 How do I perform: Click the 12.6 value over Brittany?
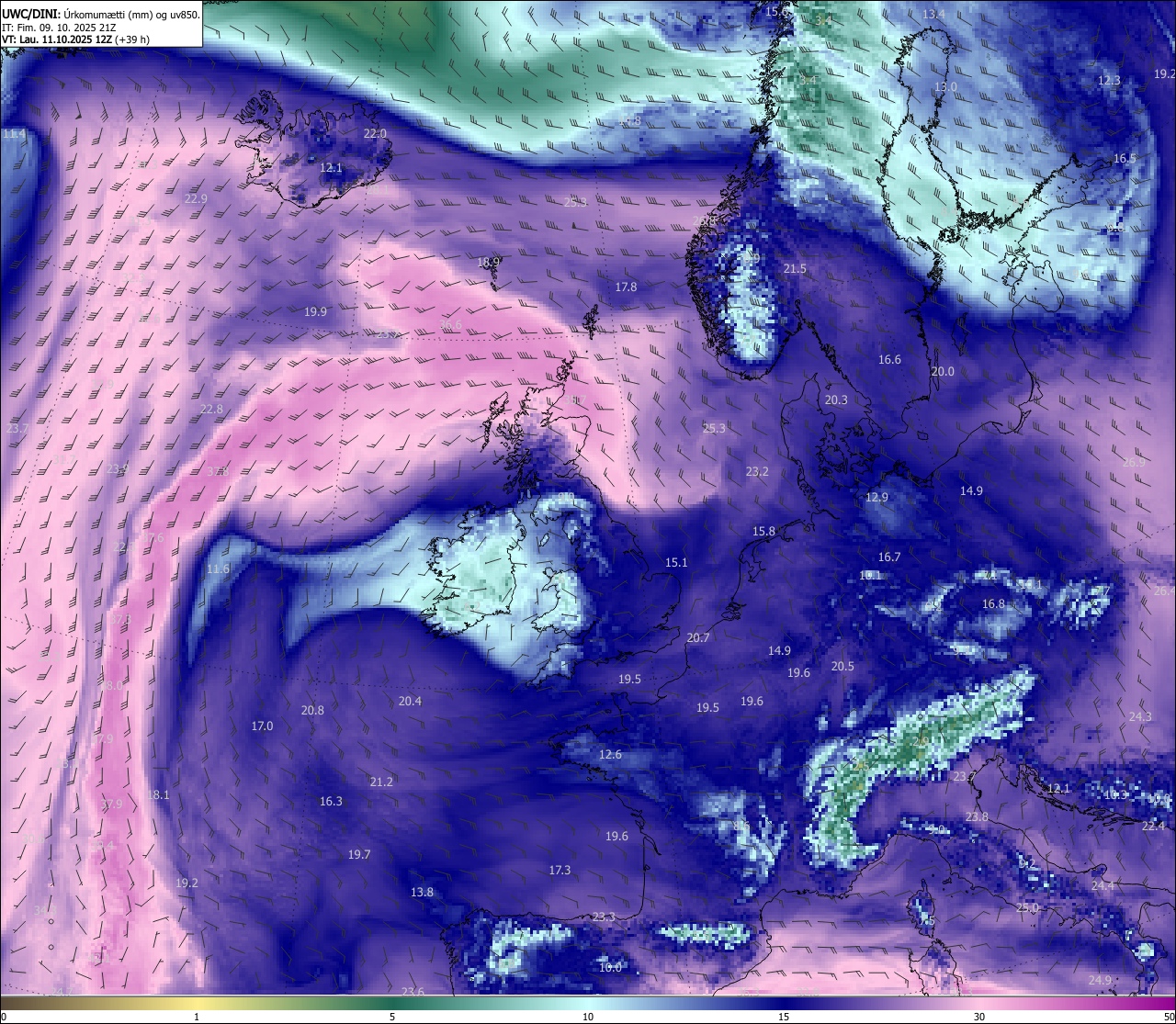[x=610, y=754]
